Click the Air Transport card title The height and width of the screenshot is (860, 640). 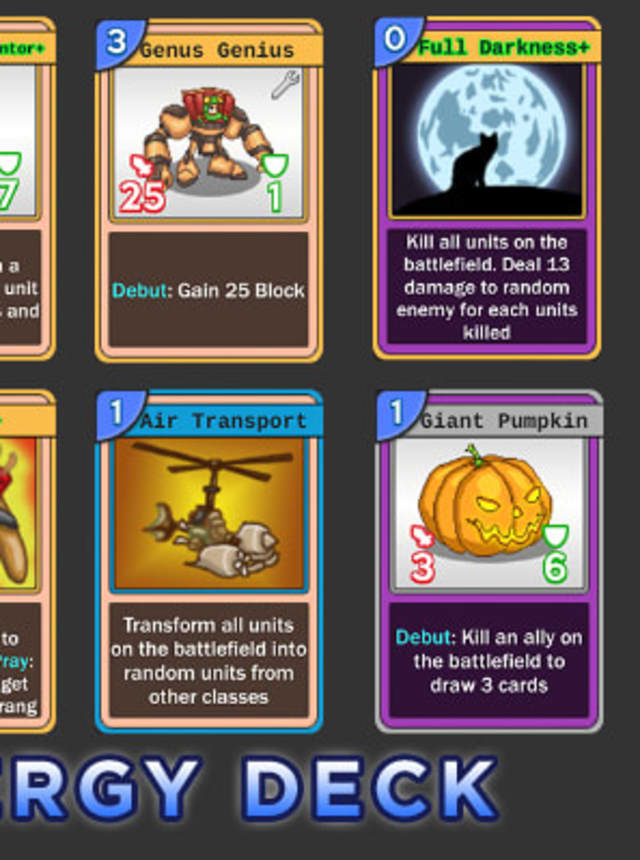(223, 421)
